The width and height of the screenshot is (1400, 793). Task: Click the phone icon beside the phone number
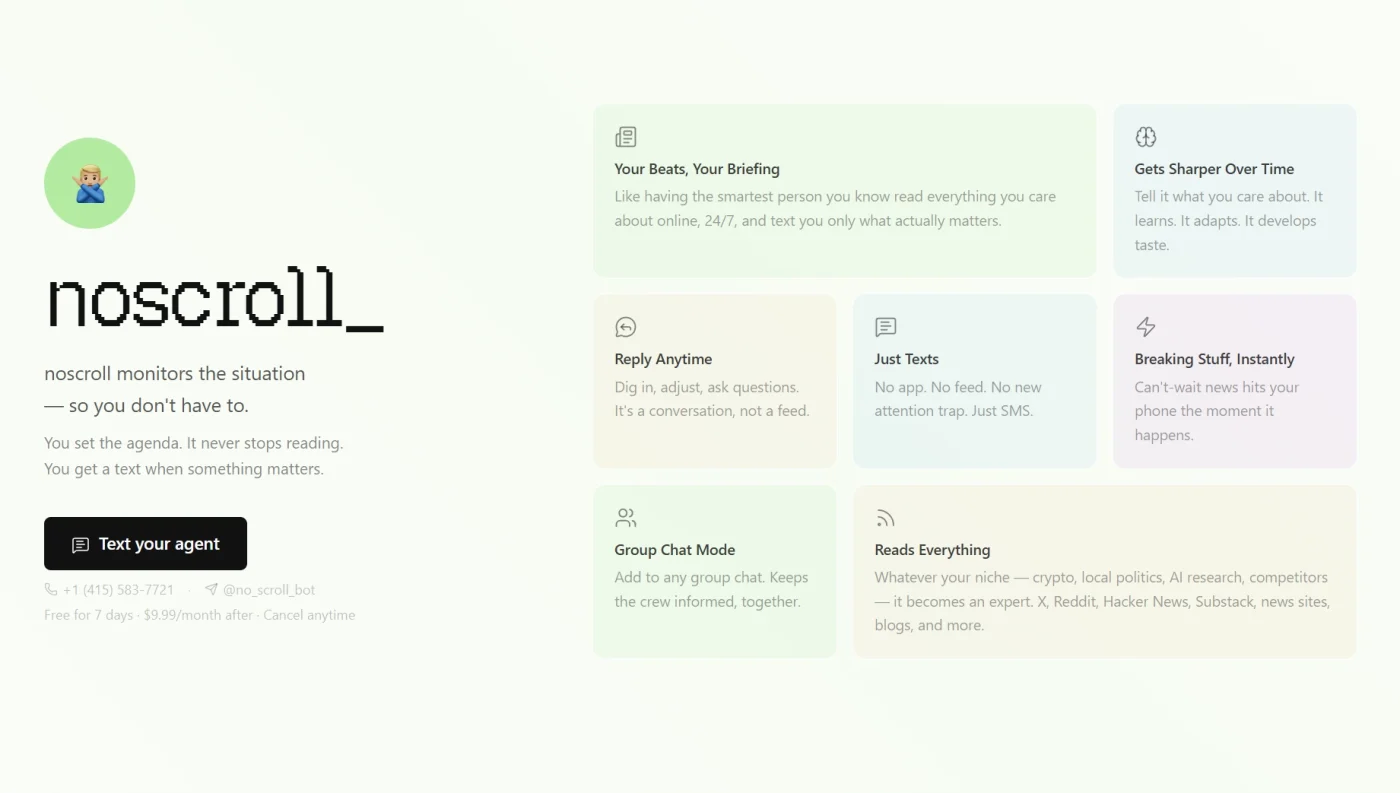51,590
